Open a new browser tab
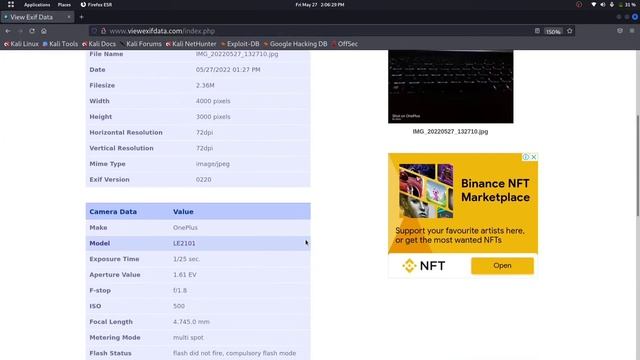640x360 pixels. 81,17
